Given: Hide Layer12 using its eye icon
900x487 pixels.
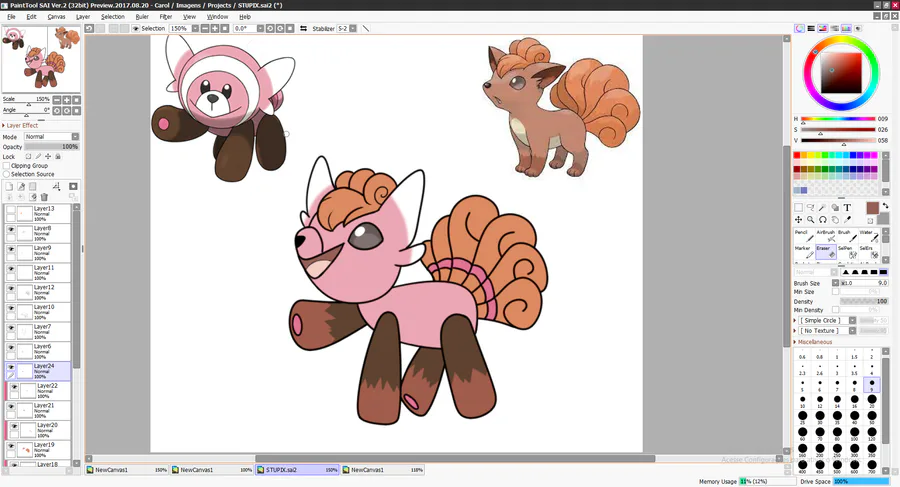Looking at the screenshot, I should (x=11, y=288).
